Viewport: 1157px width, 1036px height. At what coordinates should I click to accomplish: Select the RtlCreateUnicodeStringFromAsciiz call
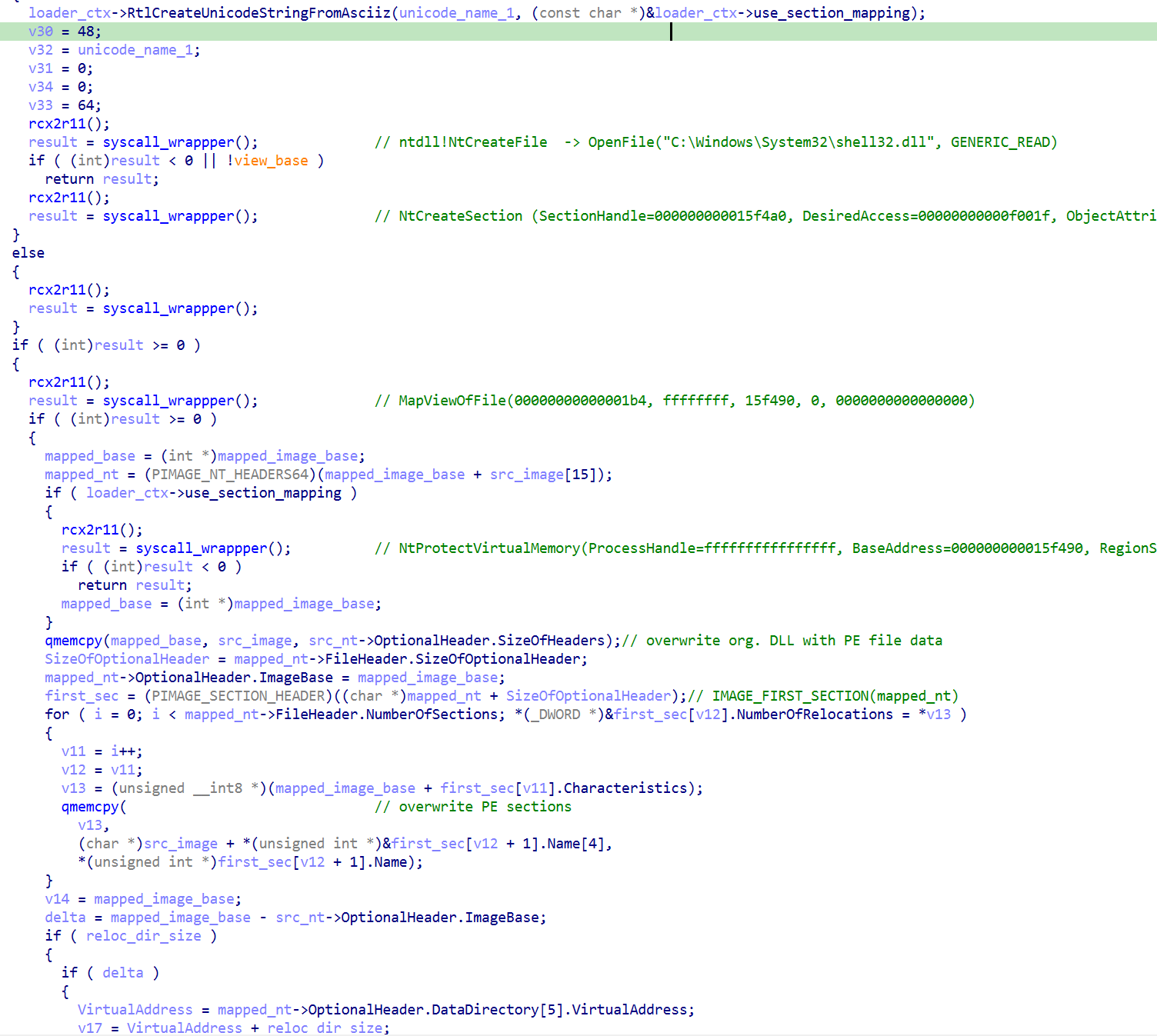(x=477, y=13)
